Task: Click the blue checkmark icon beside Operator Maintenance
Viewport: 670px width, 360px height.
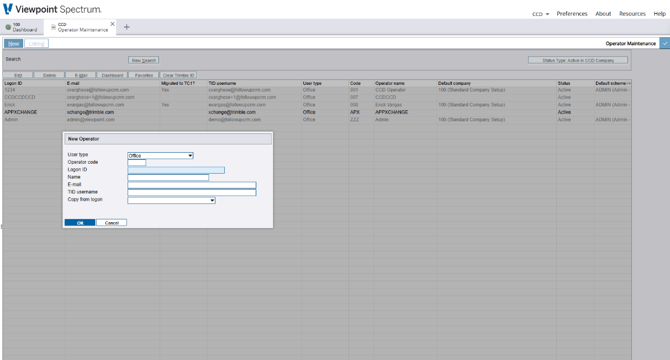Action: tap(665, 43)
